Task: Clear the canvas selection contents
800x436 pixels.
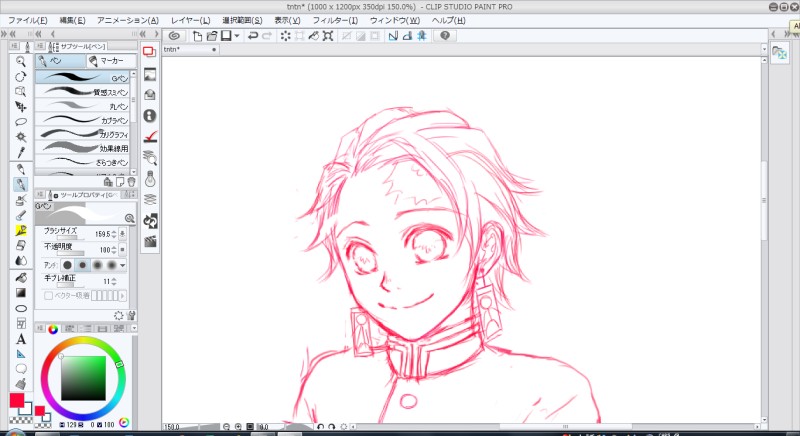Action: click(285, 36)
